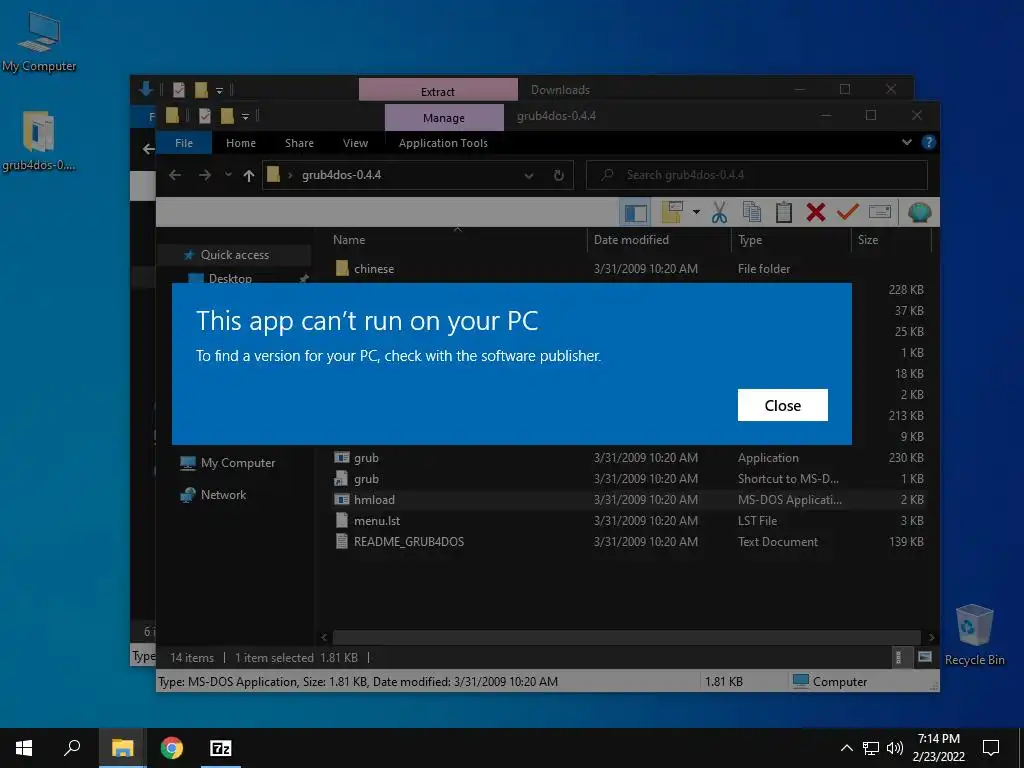Image resolution: width=1024 pixels, height=768 pixels.
Task: Go back in grub4dos-0.4.4 window
Action: point(175,175)
